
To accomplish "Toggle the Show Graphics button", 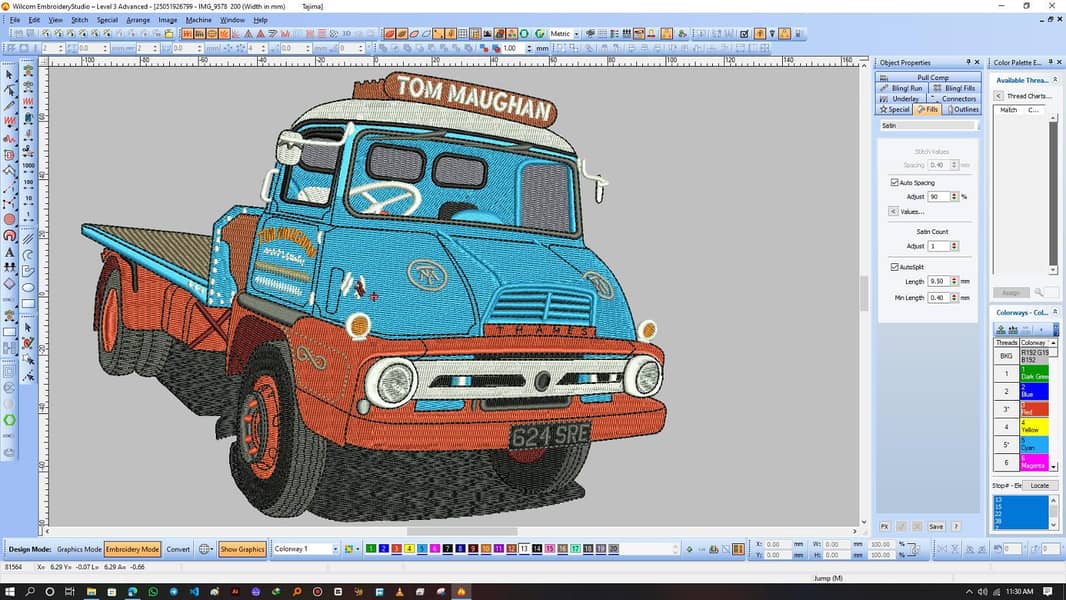I will click(x=242, y=549).
